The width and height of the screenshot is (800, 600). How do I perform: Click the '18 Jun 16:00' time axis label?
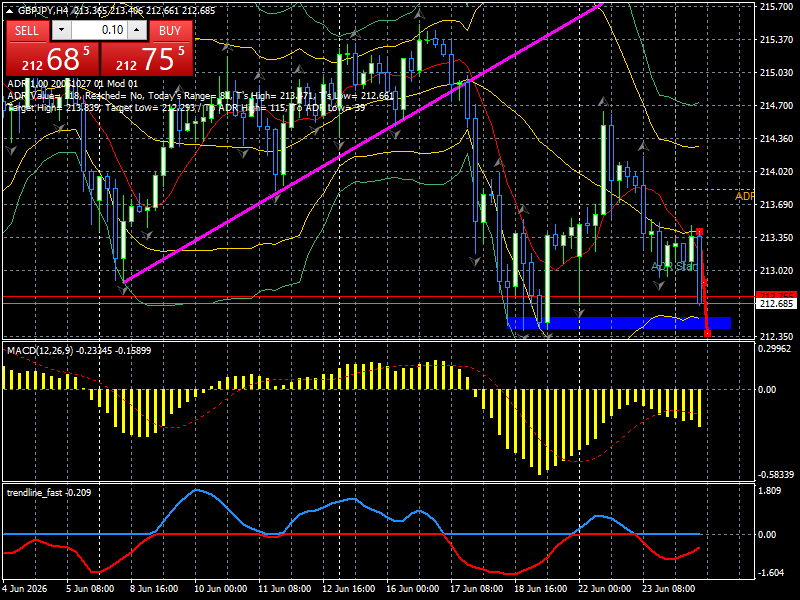pyautogui.click(x=540, y=589)
